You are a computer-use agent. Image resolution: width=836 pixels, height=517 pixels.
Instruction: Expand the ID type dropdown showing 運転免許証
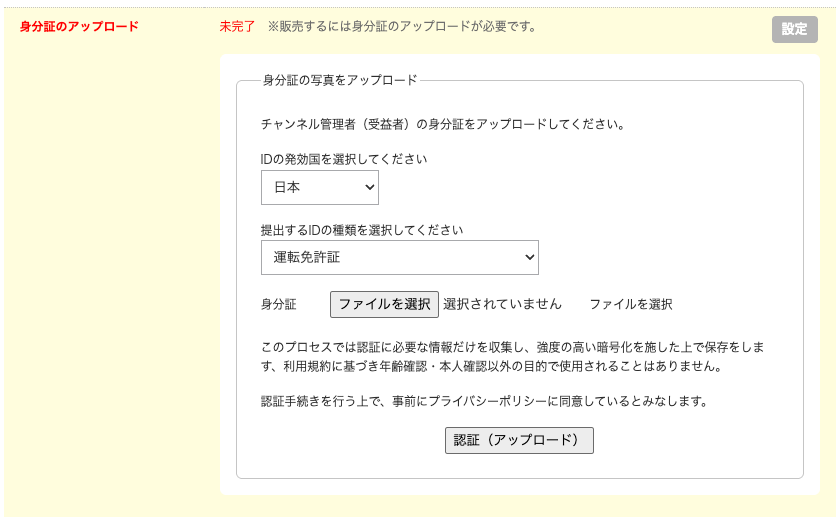(399, 257)
